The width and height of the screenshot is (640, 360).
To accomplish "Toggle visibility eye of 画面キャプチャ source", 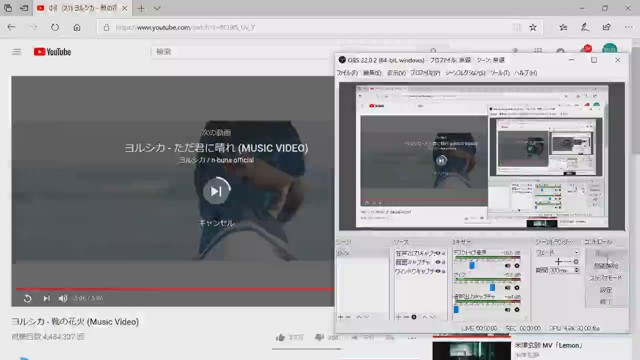I will pos(438,262).
